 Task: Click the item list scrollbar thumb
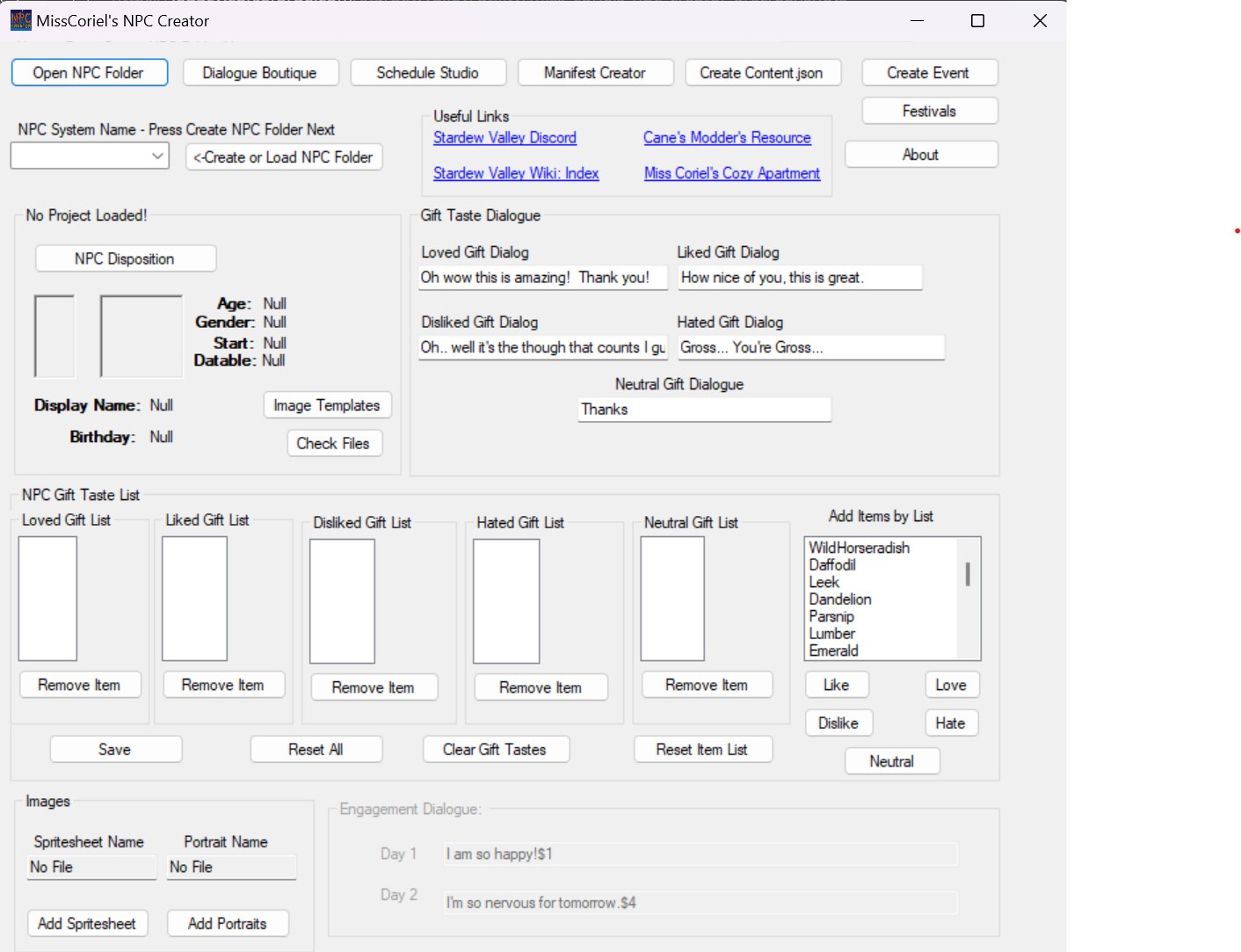pos(968,574)
